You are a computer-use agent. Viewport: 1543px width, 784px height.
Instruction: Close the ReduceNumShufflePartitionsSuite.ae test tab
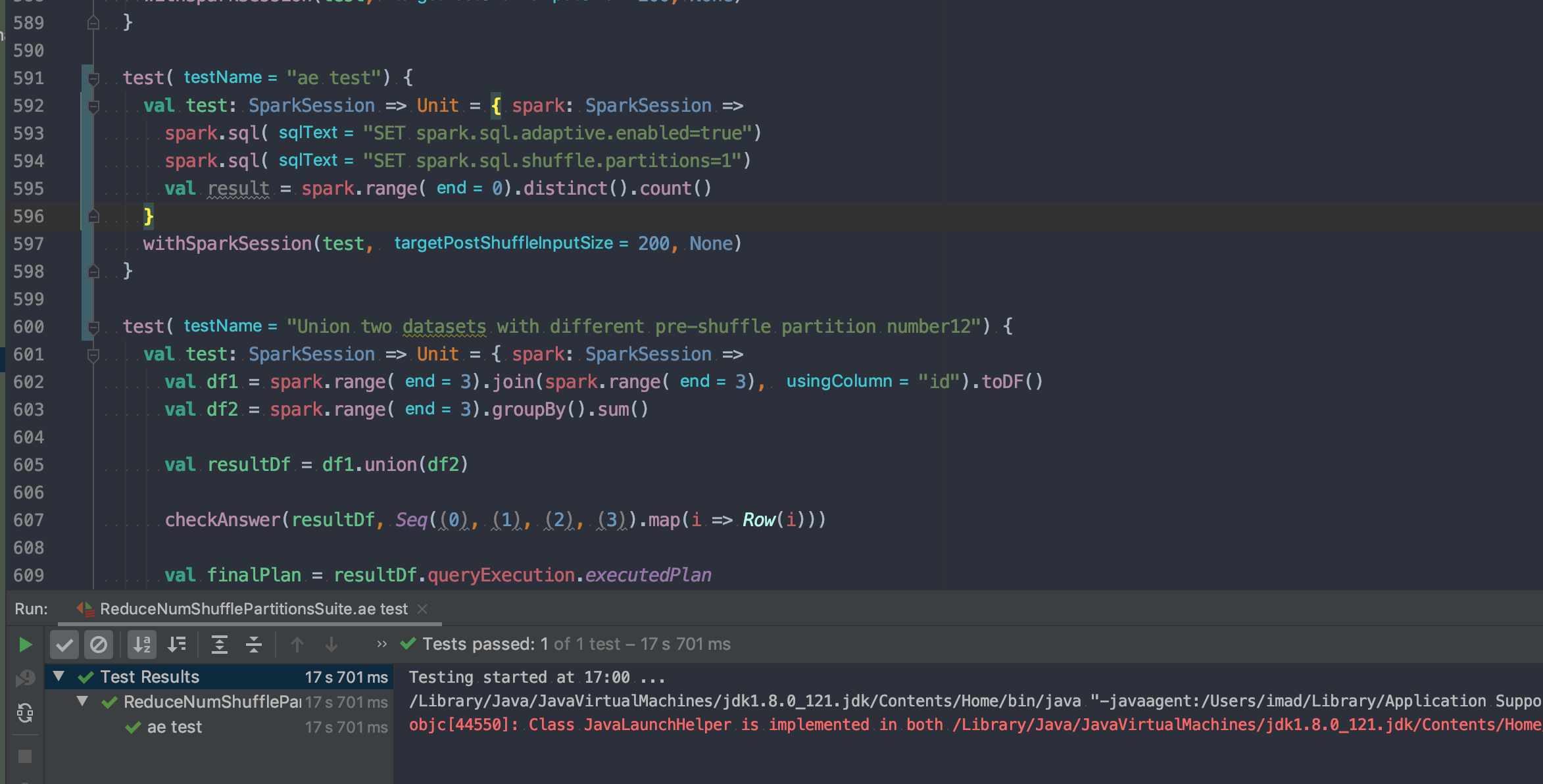422,609
